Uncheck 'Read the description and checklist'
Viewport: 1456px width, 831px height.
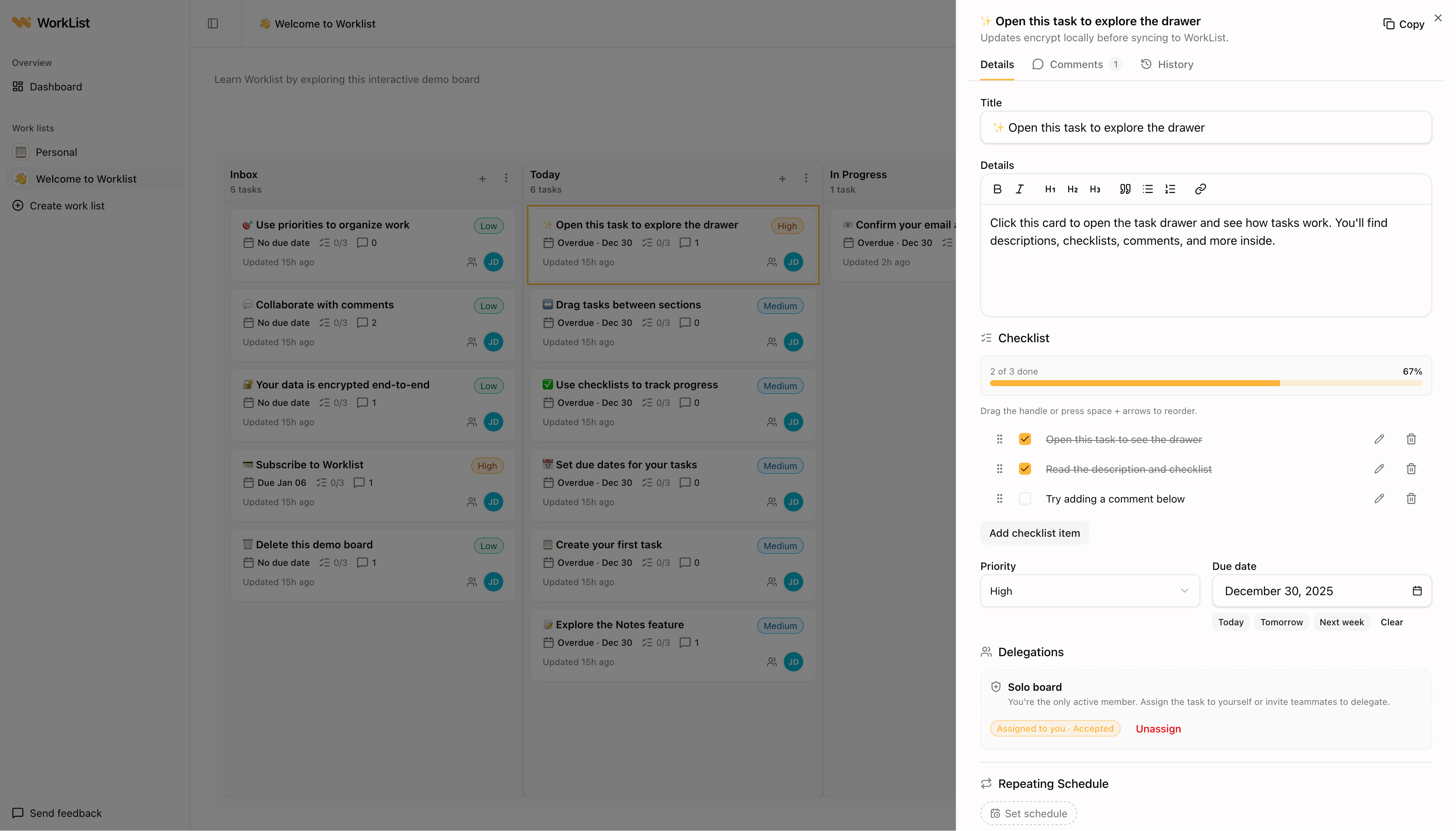coord(1025,469)
